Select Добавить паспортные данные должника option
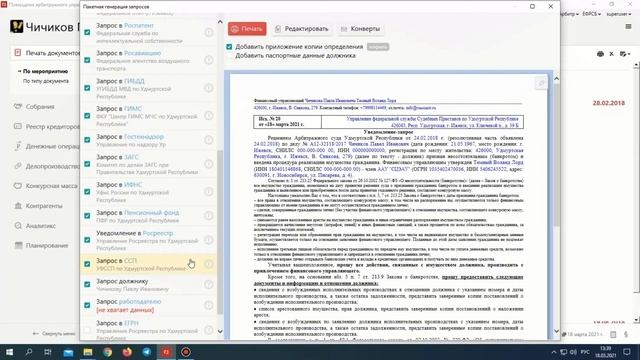 click(x=295, y=56)
